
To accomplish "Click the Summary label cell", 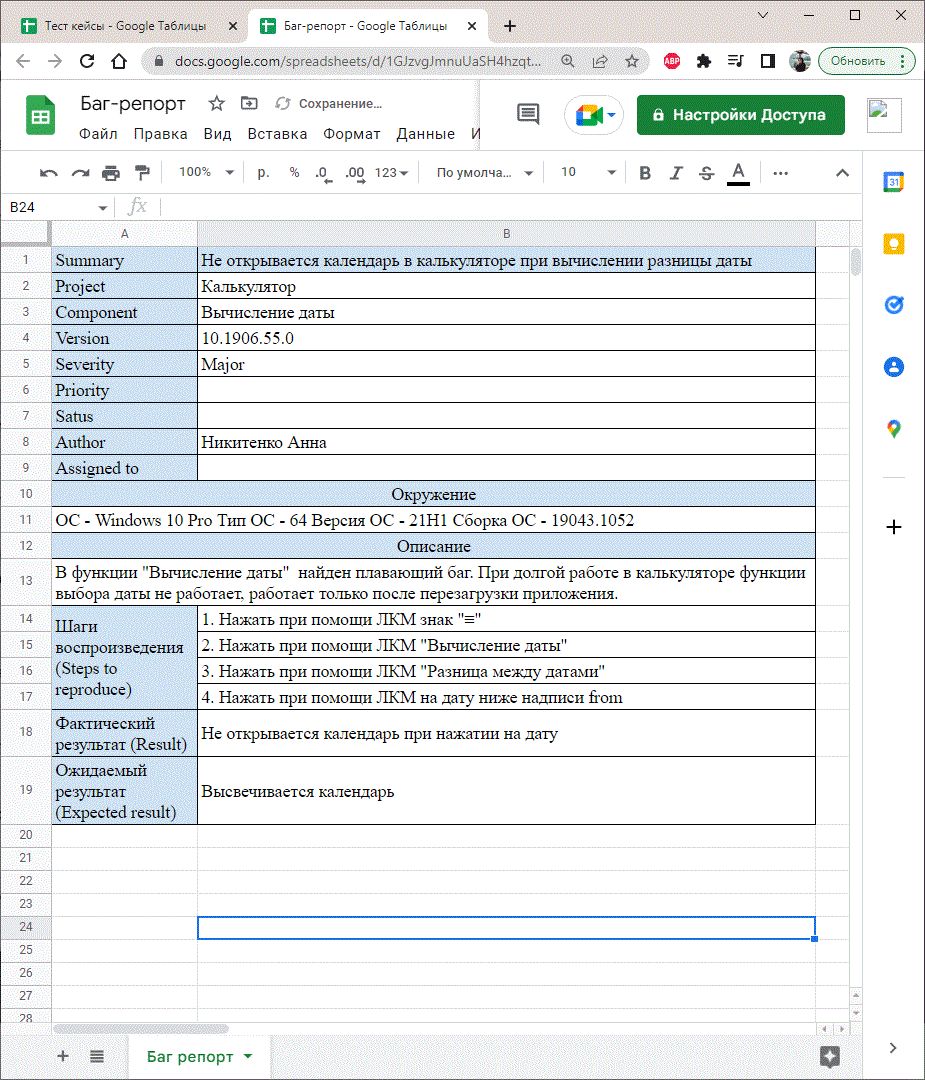I will point(125,260).
